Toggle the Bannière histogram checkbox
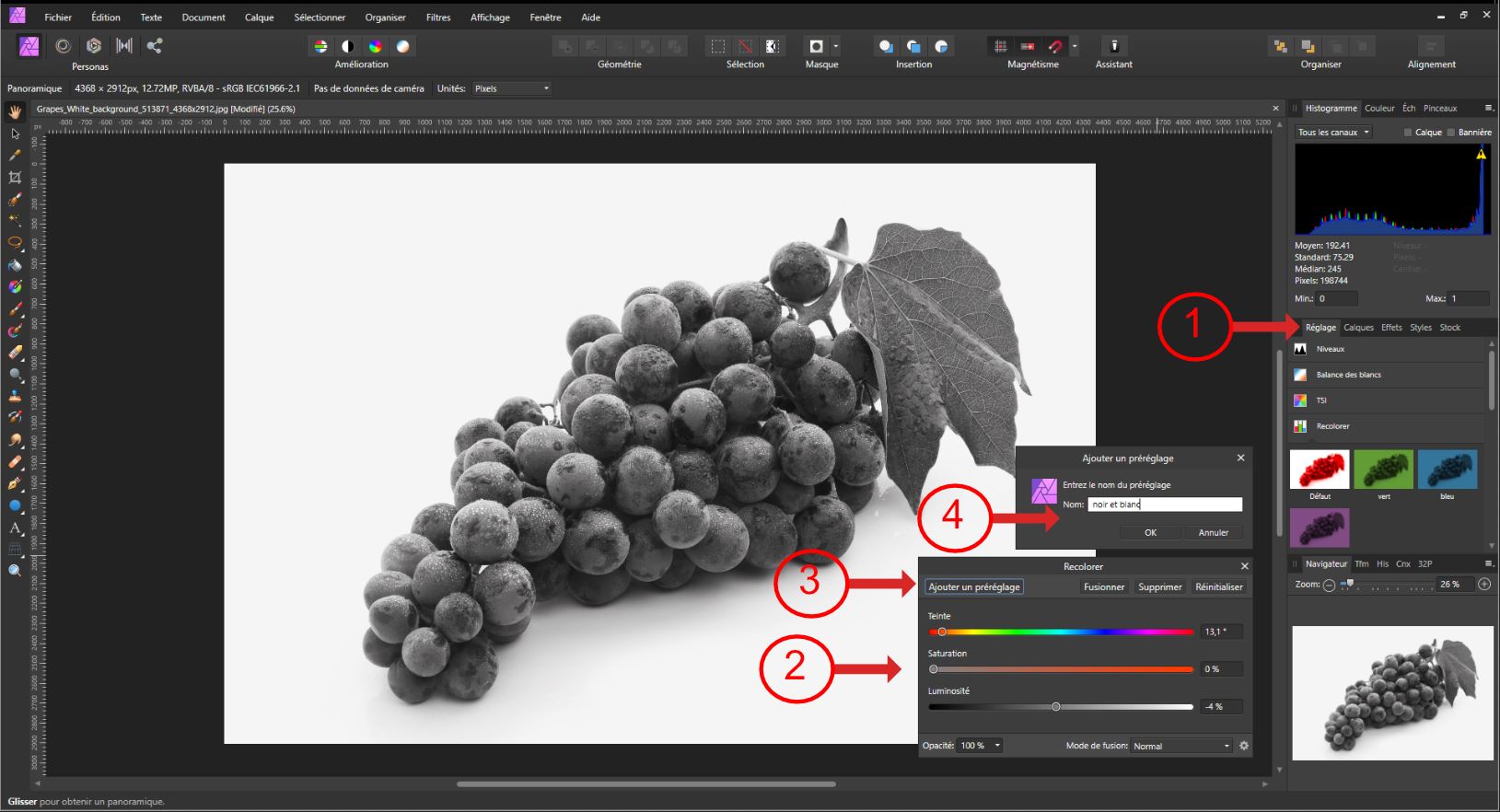This screenshot has width=1500, height=812. (x=1451, y=133)
